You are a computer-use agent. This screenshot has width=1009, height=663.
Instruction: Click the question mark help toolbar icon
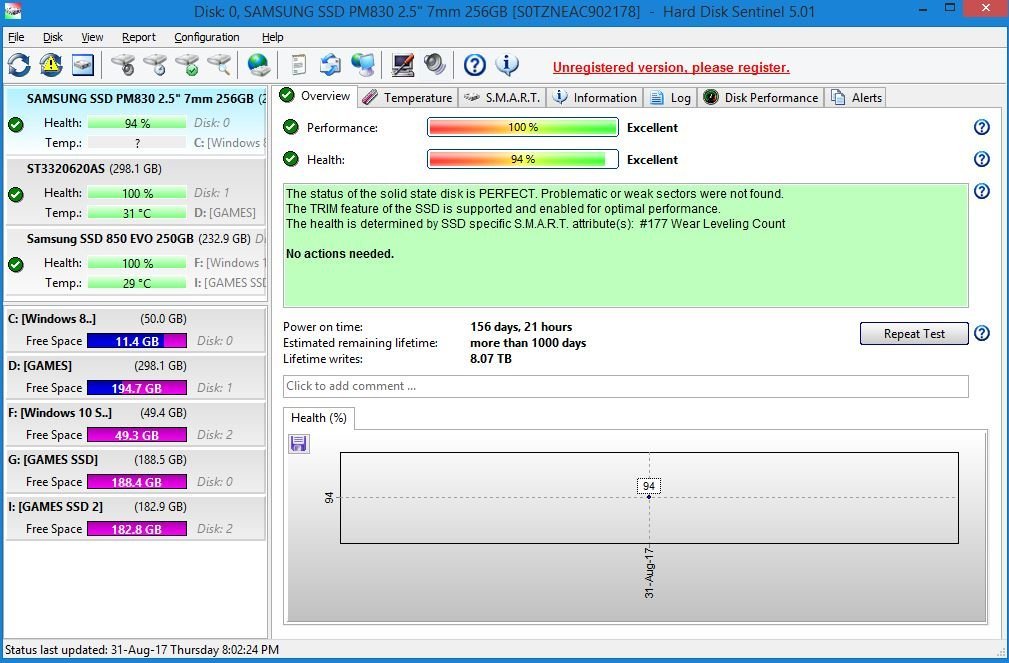tap(475, 65)
